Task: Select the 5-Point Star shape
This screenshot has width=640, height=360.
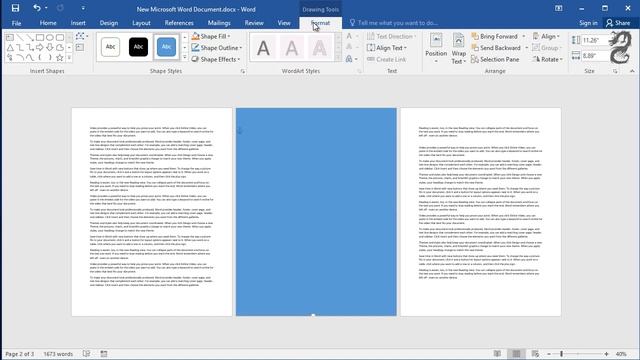Action: click(x=60, y=58)
